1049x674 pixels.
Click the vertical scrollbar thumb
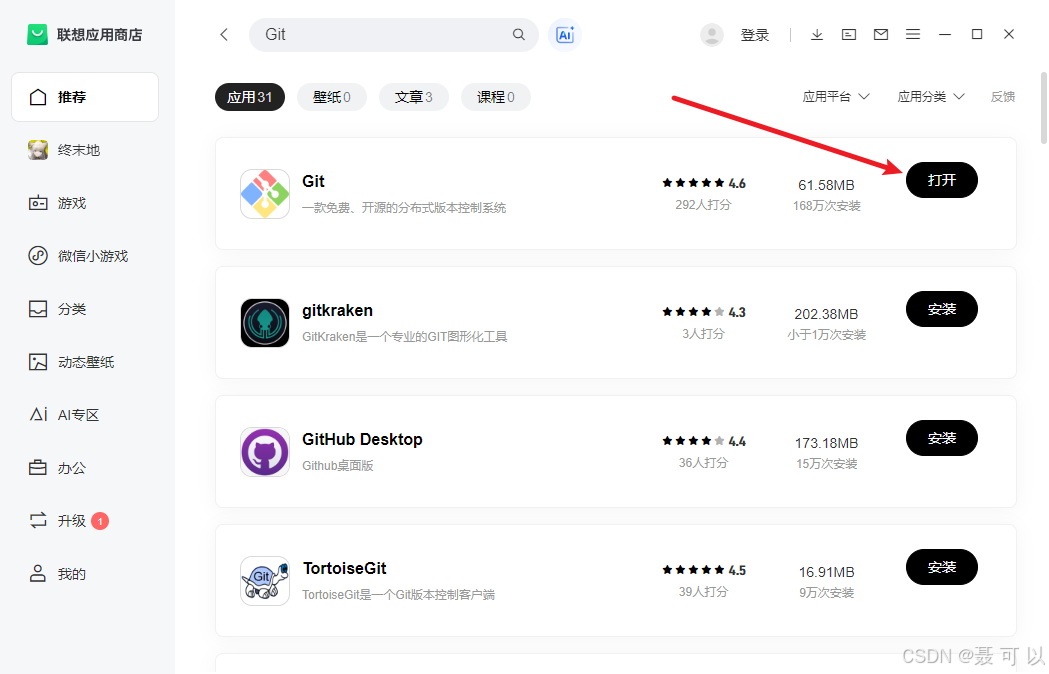click(1044, 107)
